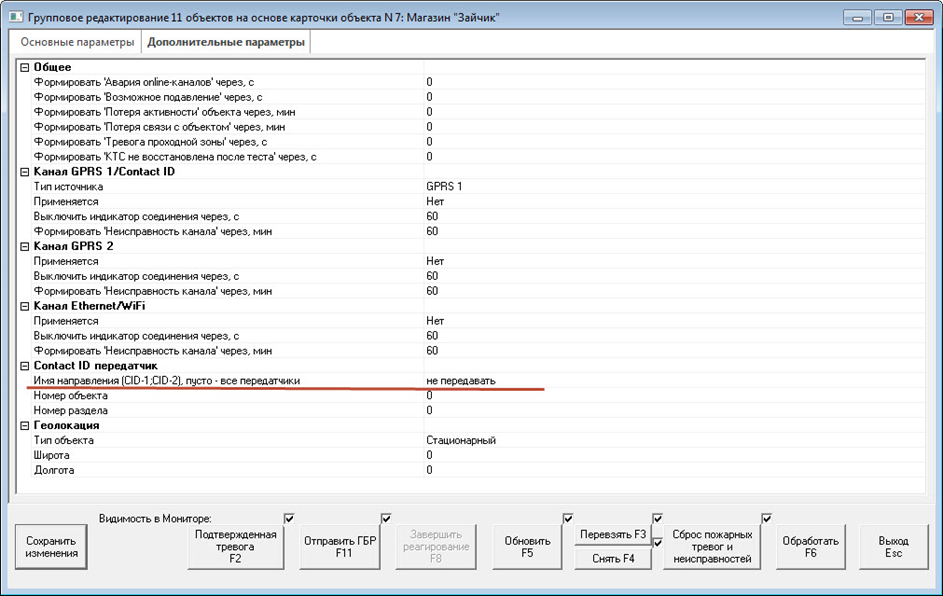943x596 pixels.
Task: Select Тип объекта row label
Action: point(63,440)
